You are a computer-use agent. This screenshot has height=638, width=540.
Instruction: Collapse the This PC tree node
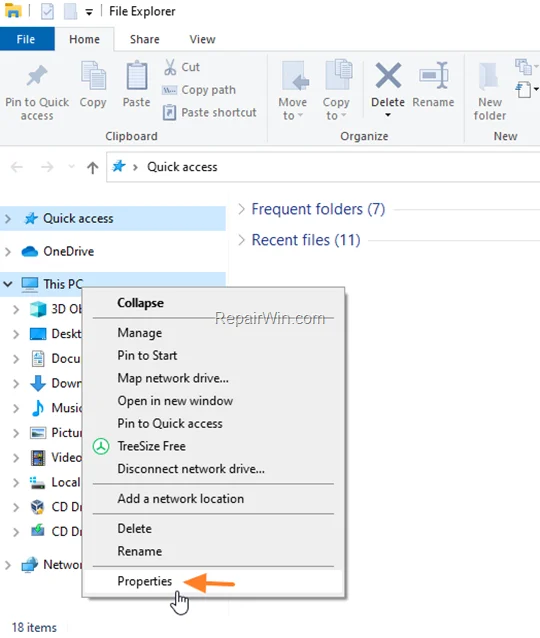click(8, 284)
